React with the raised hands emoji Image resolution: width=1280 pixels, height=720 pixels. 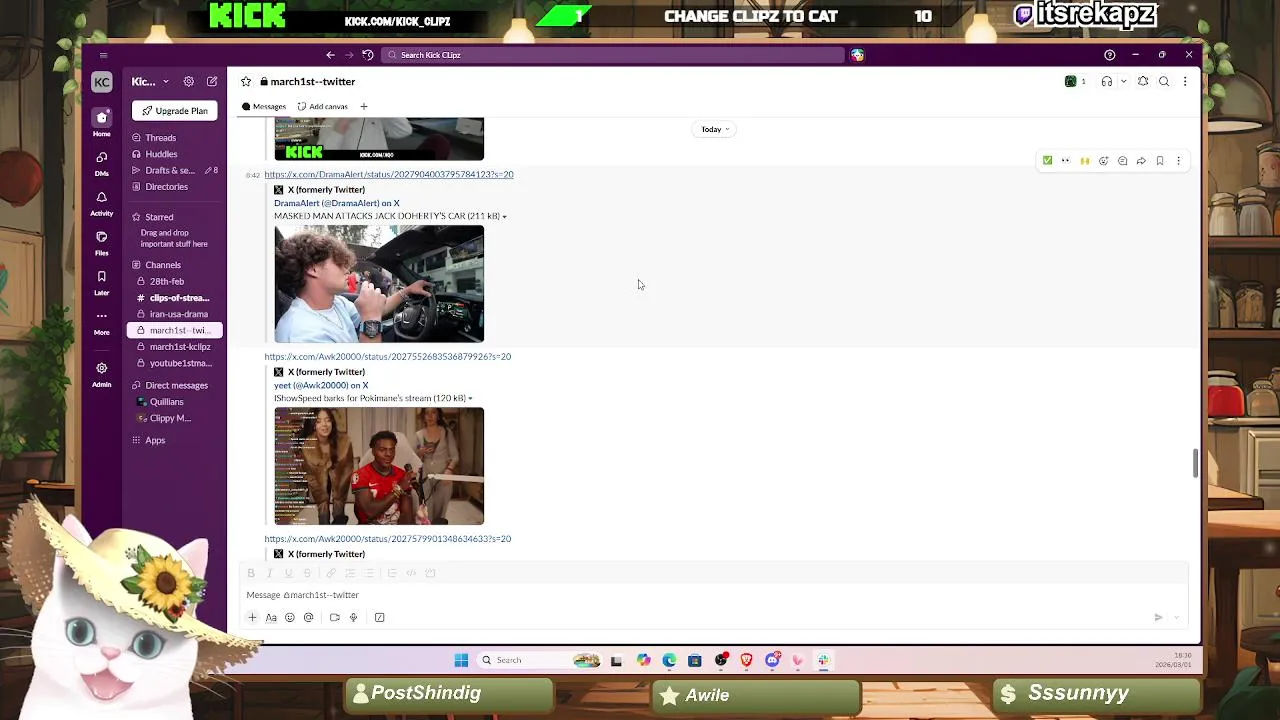point(1084,161)
